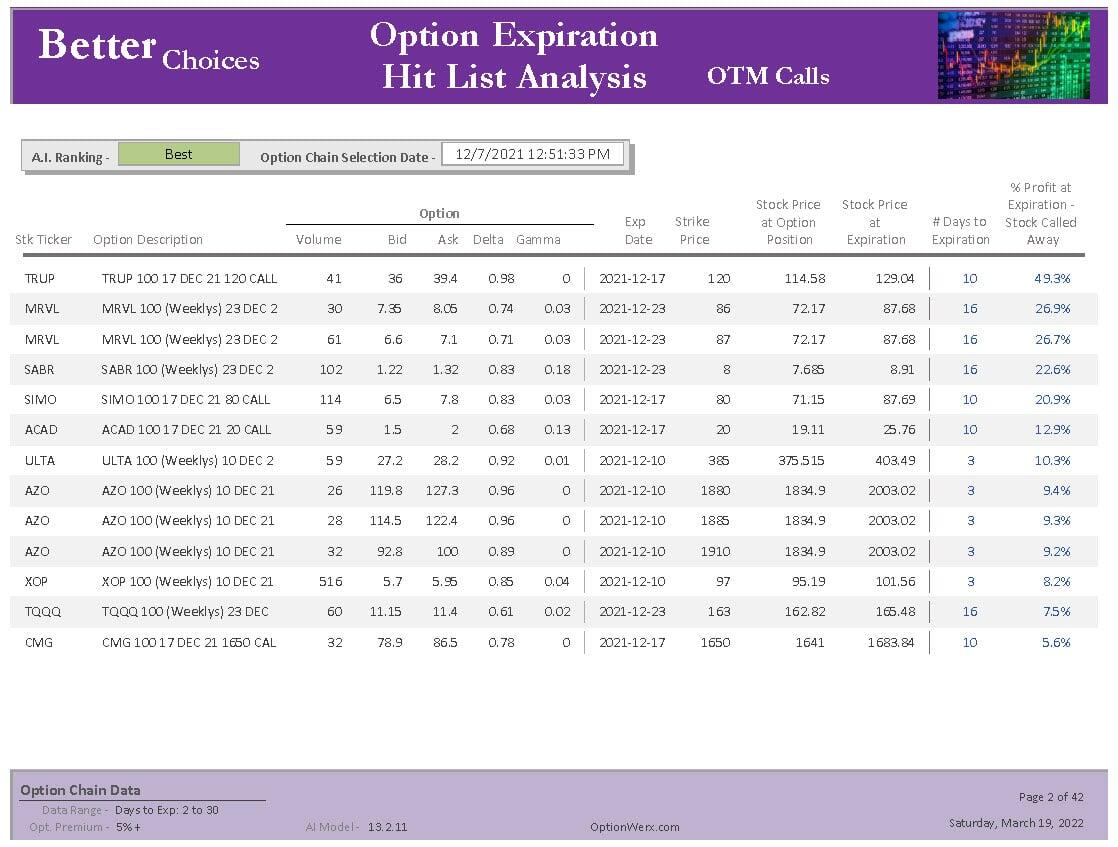Click the TQQQ ticker cell
Screen dimensions: 1118x847
pos(41,612)
